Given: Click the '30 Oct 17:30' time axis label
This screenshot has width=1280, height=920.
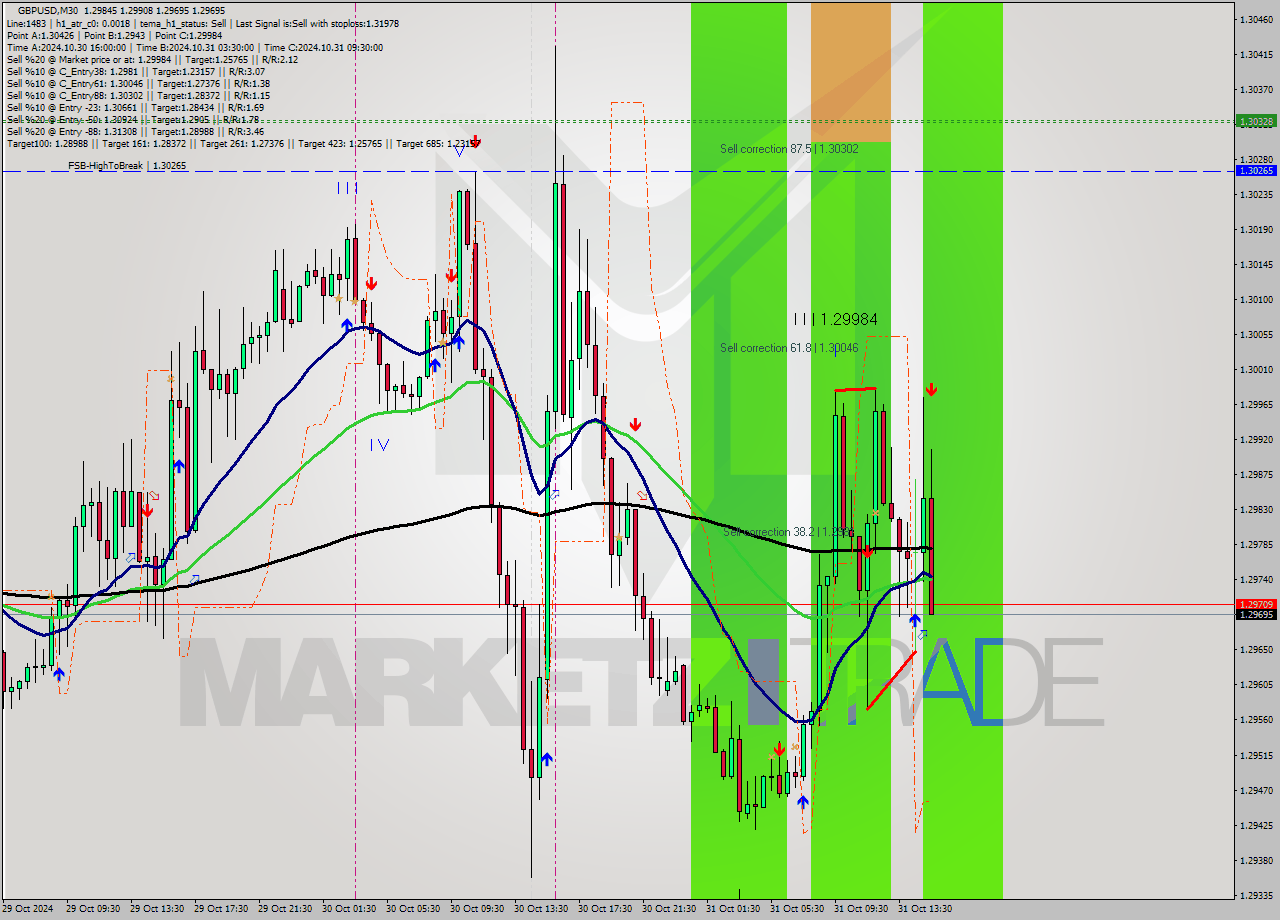Looking at the screenshot, I should click(605, 909).
